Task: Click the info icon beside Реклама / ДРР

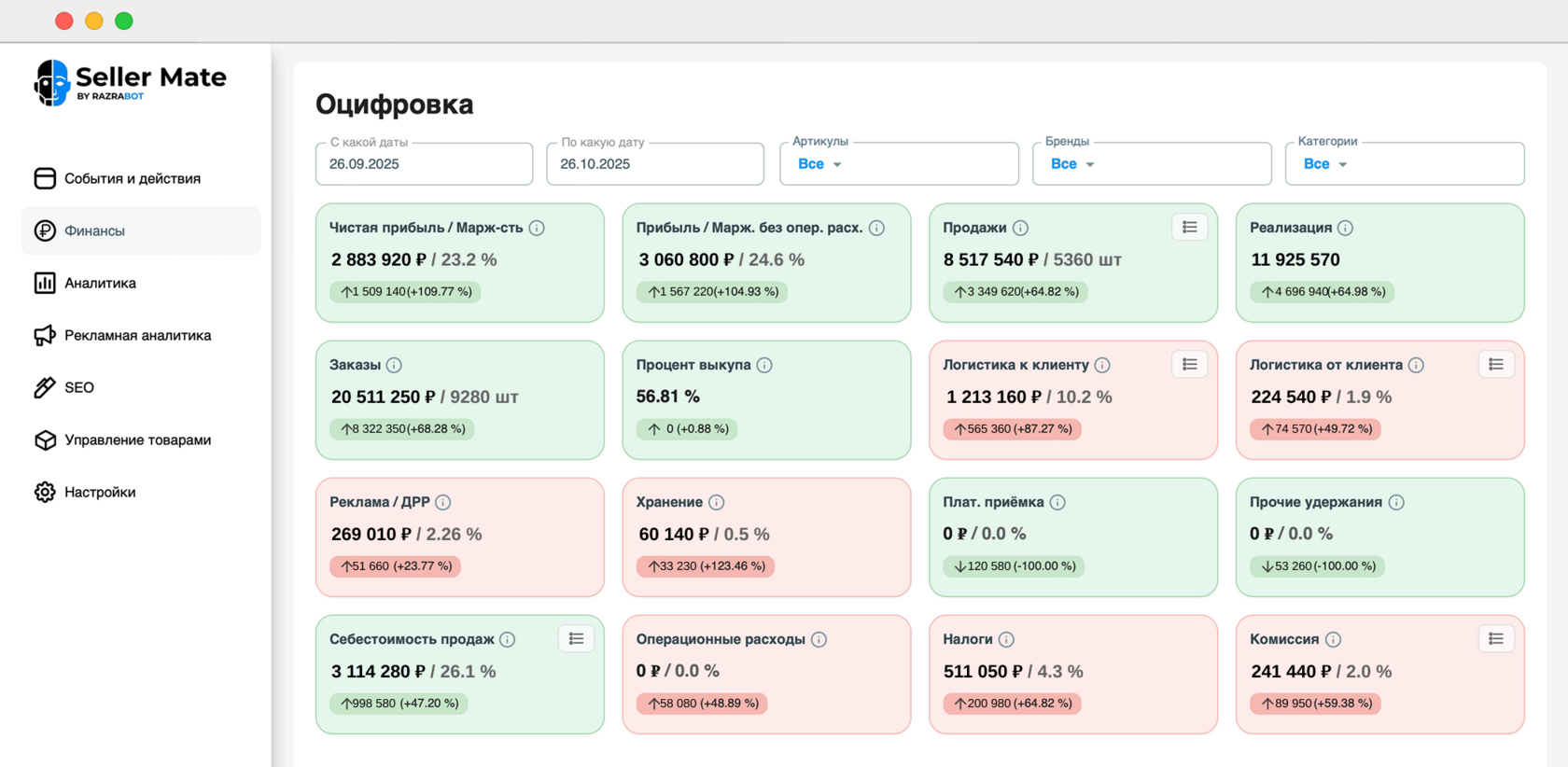Action: [x=443, y=502]
